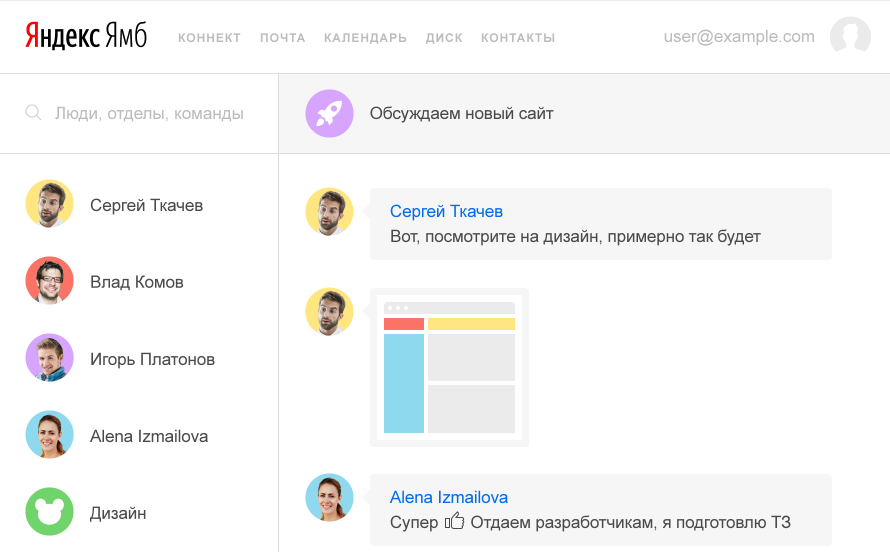
Task: Open the user profile avatar in the header
Action: (x=850, y=36)
